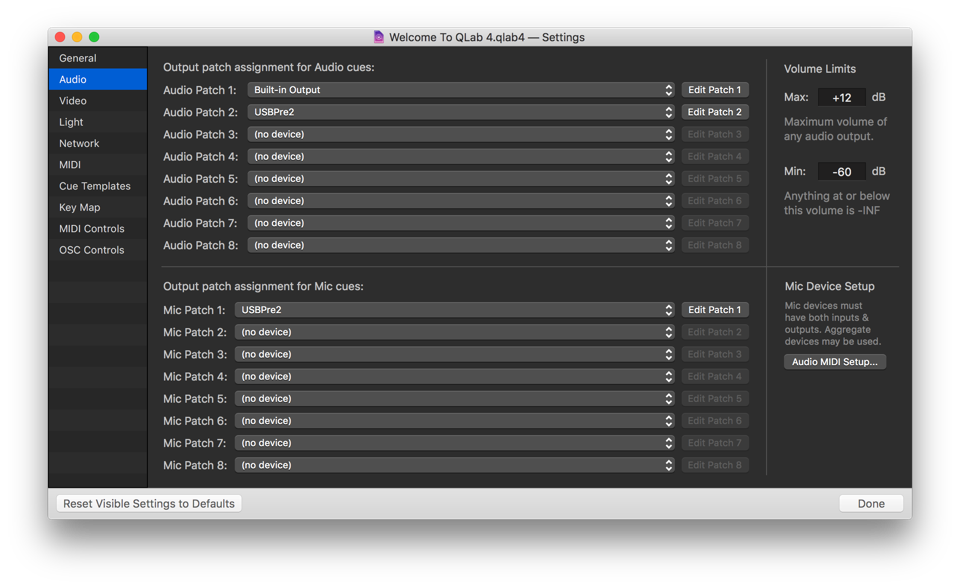960x588 pixels.
Task: Click Edit Patch 1 for Audio Patch 1
Action: click(714, 90)
